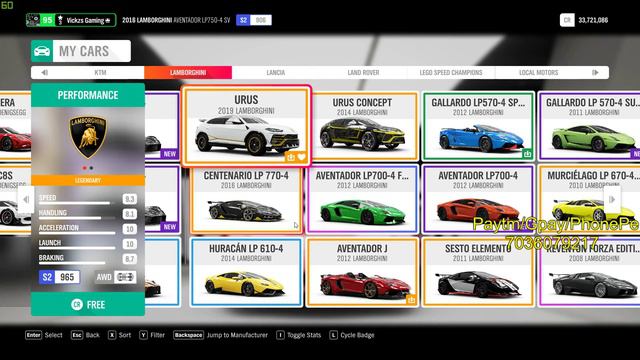Click the badge icon on Aventador J card
640x360 pixels.
411,300
